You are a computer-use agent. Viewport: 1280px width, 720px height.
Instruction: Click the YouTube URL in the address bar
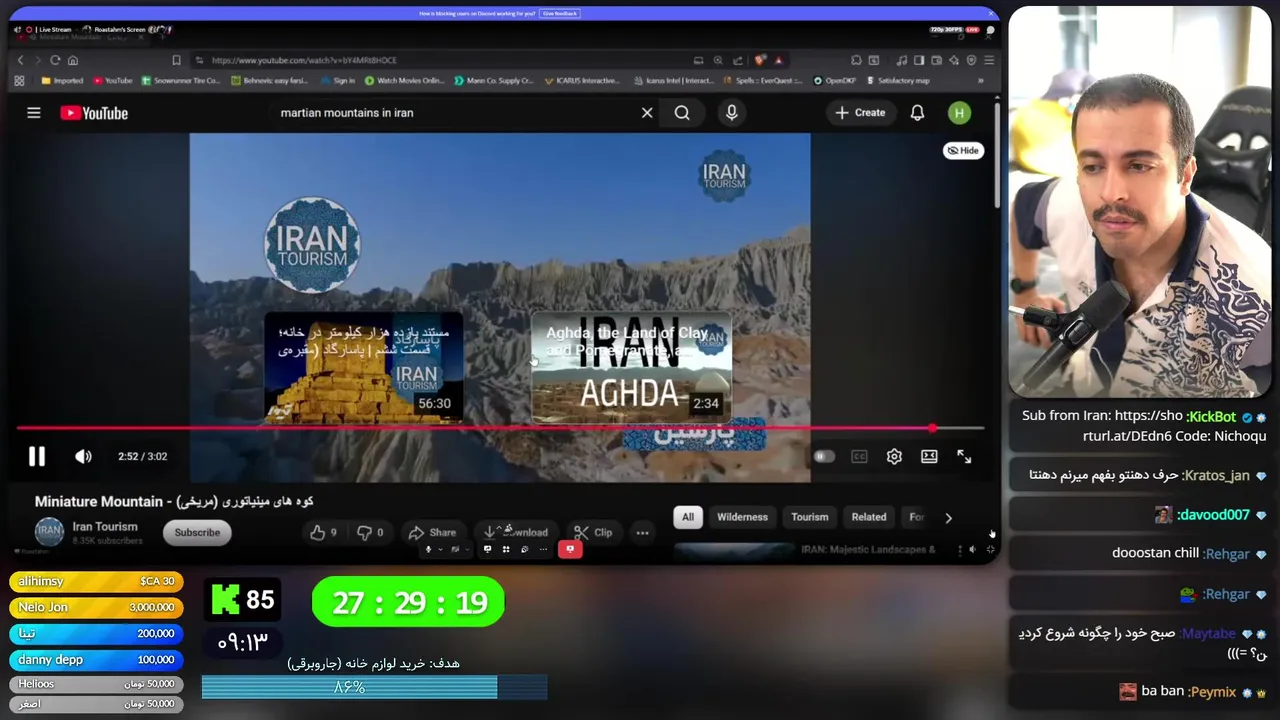point(304,60)
